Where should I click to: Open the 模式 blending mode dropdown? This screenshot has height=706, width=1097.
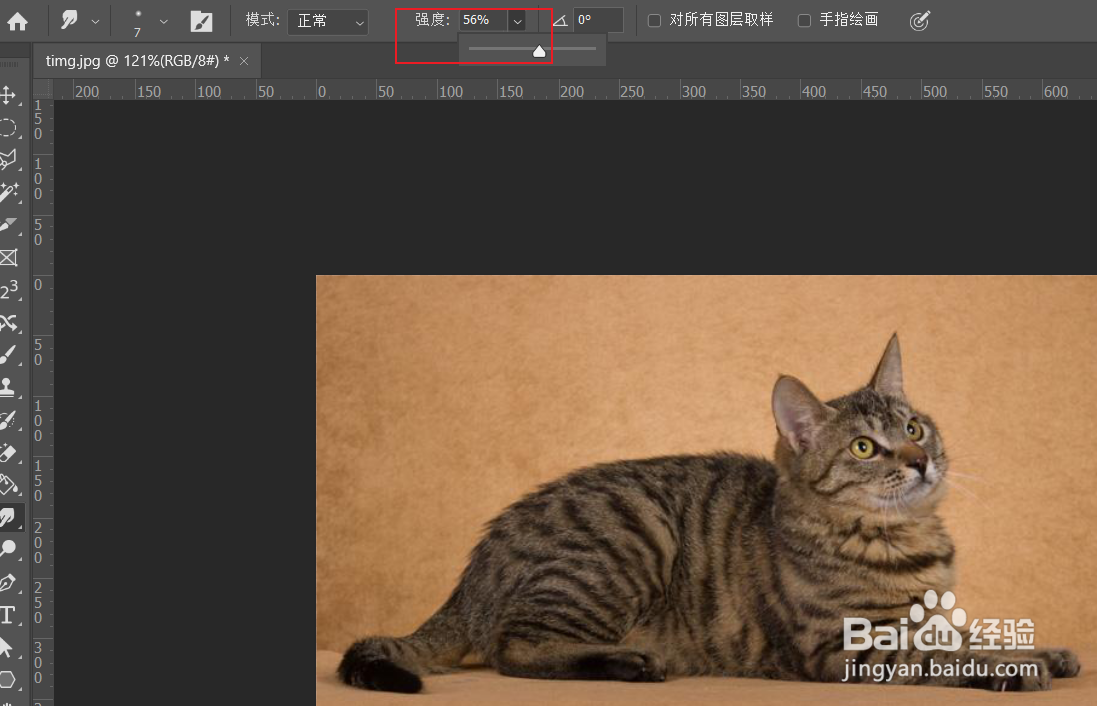pyautogui.click(x=327, y=21)
